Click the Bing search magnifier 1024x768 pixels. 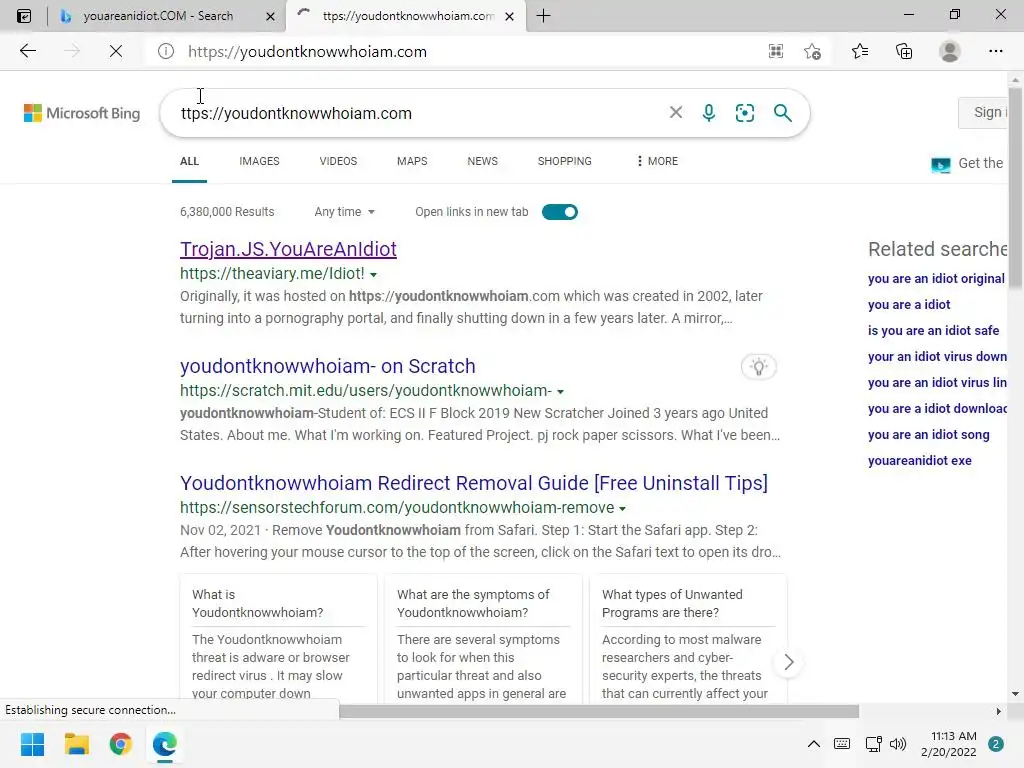click(x=782, y=112)
